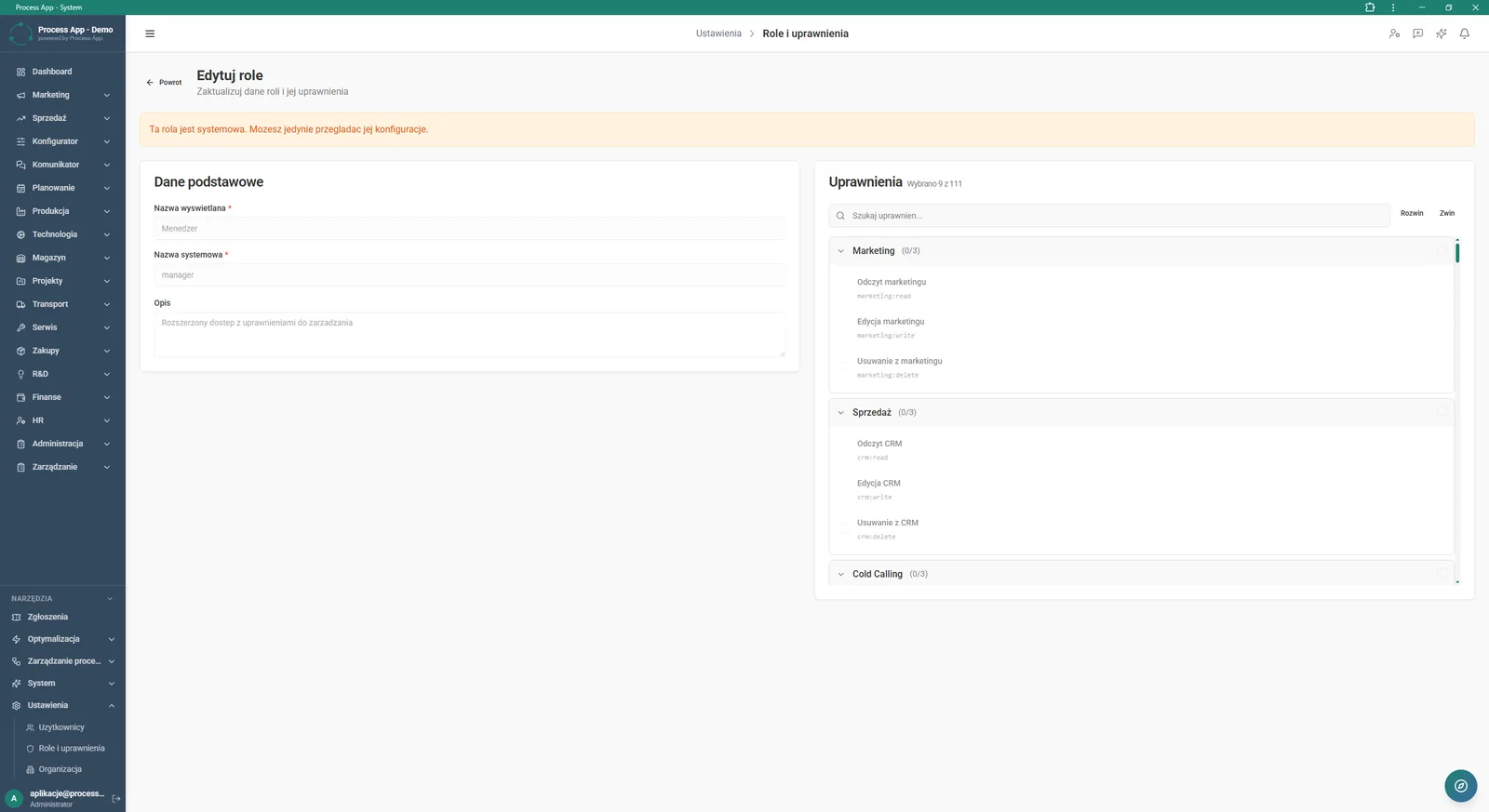The image size is (1489, 812).
Task: Open the new chat message icon
Action: coord(1417,33)
